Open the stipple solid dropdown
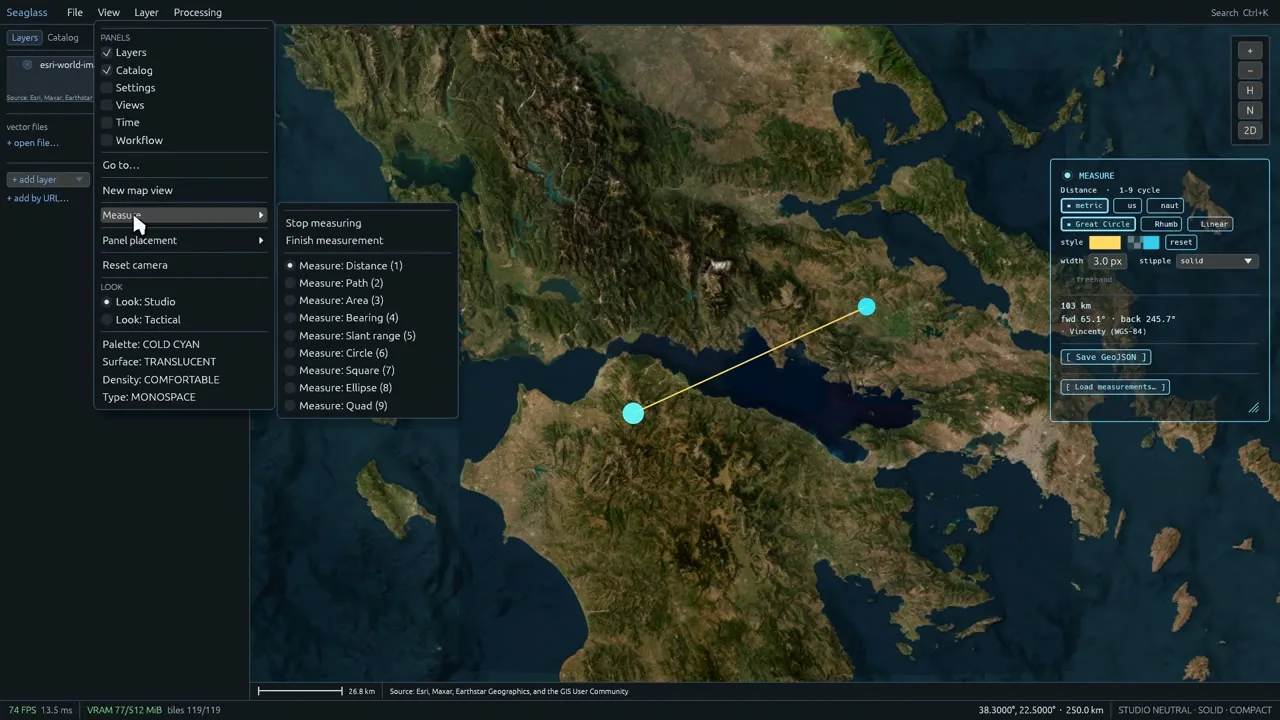 [1216, 261]
